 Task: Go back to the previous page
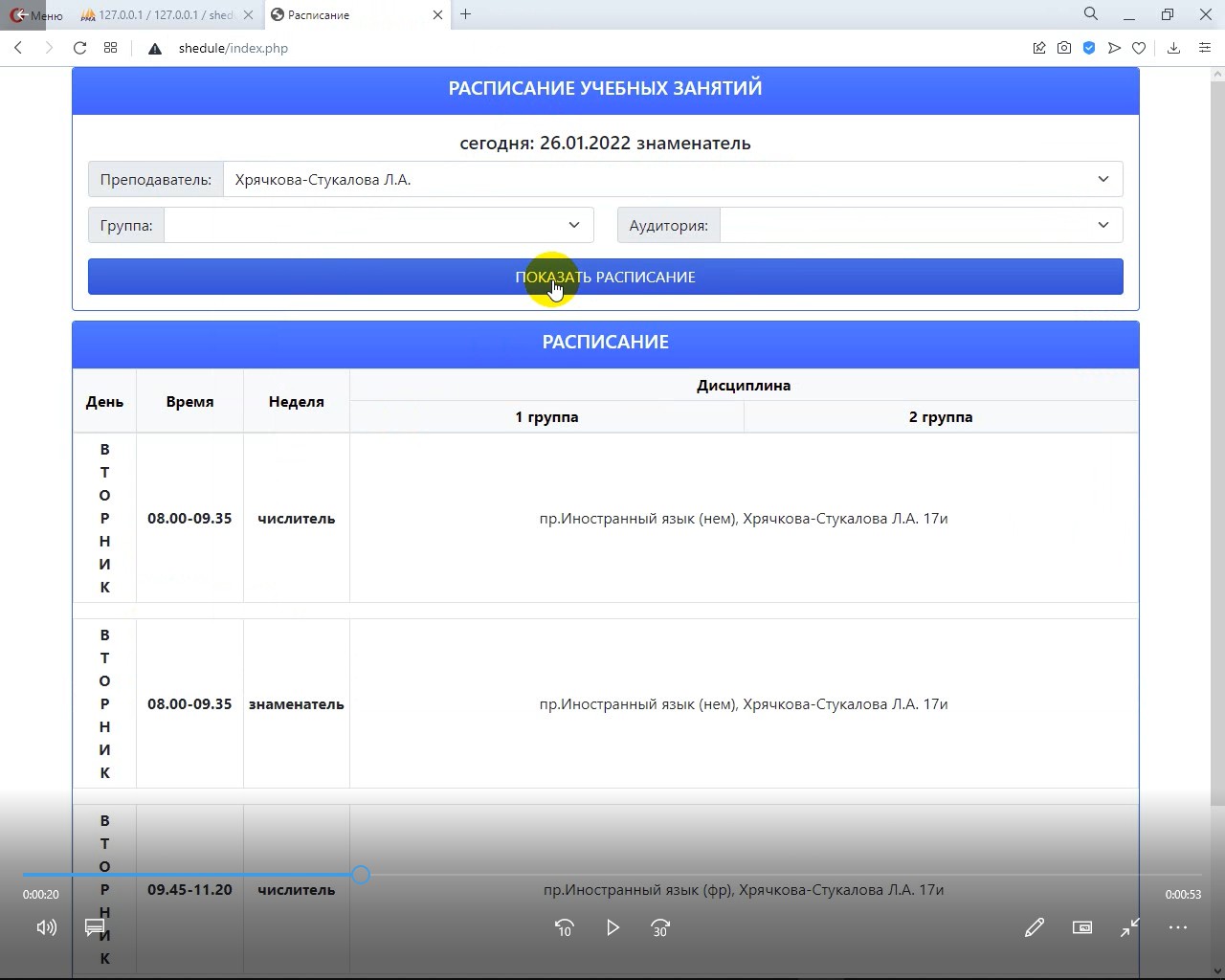click(18, 48)
